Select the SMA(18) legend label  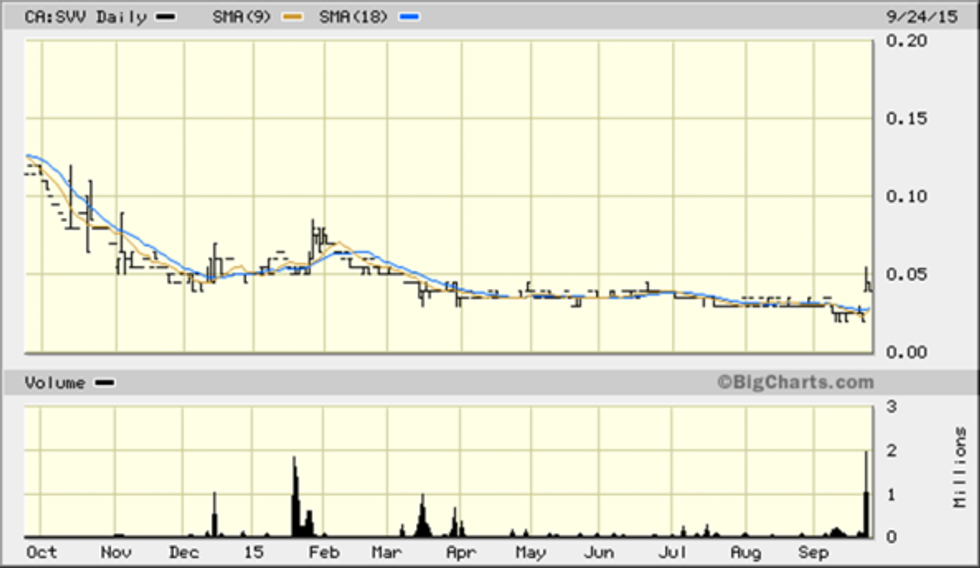[x=354, y=17]
